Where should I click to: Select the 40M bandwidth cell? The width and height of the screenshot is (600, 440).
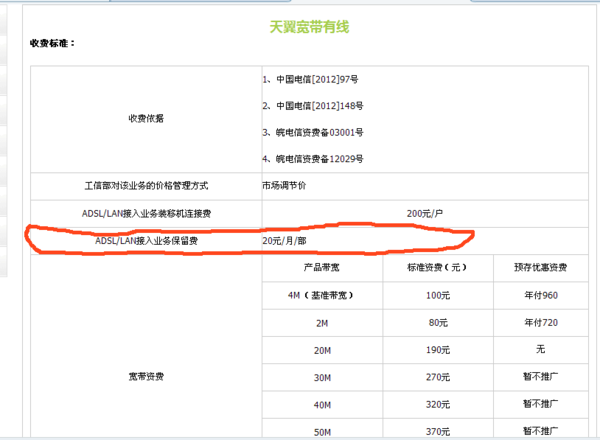click(322, 405)
